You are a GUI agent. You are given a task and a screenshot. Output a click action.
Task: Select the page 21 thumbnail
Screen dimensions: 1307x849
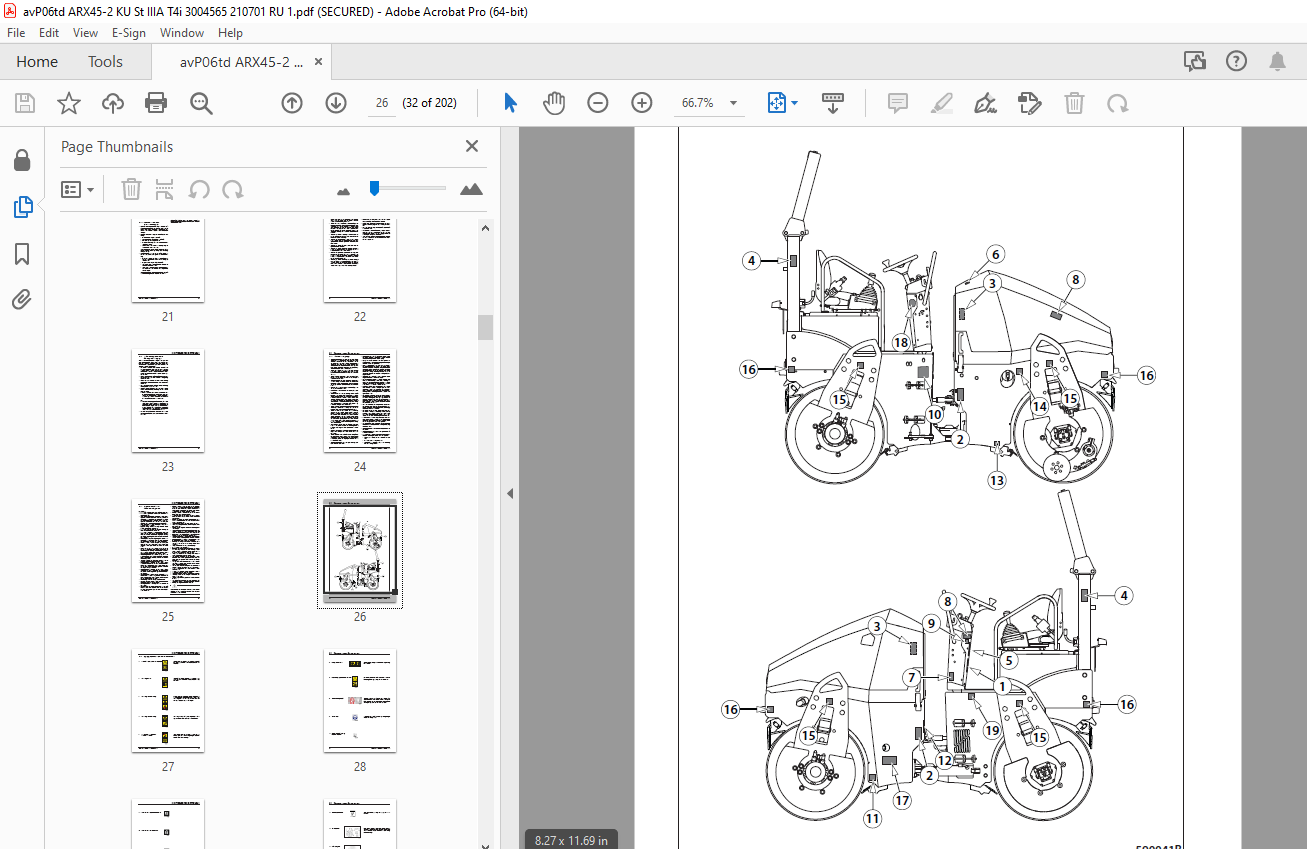click(x=168, y=260)
